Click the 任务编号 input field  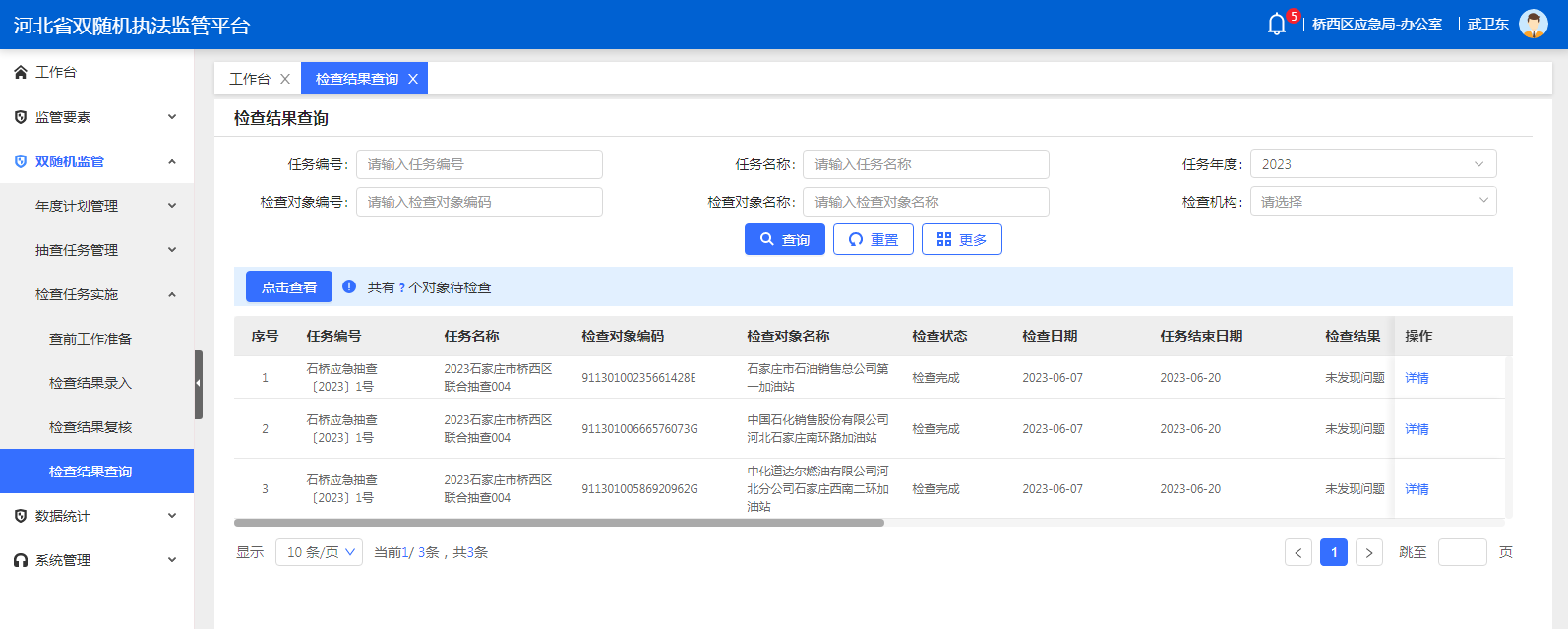pyautogui.click(x=479, y=164)
